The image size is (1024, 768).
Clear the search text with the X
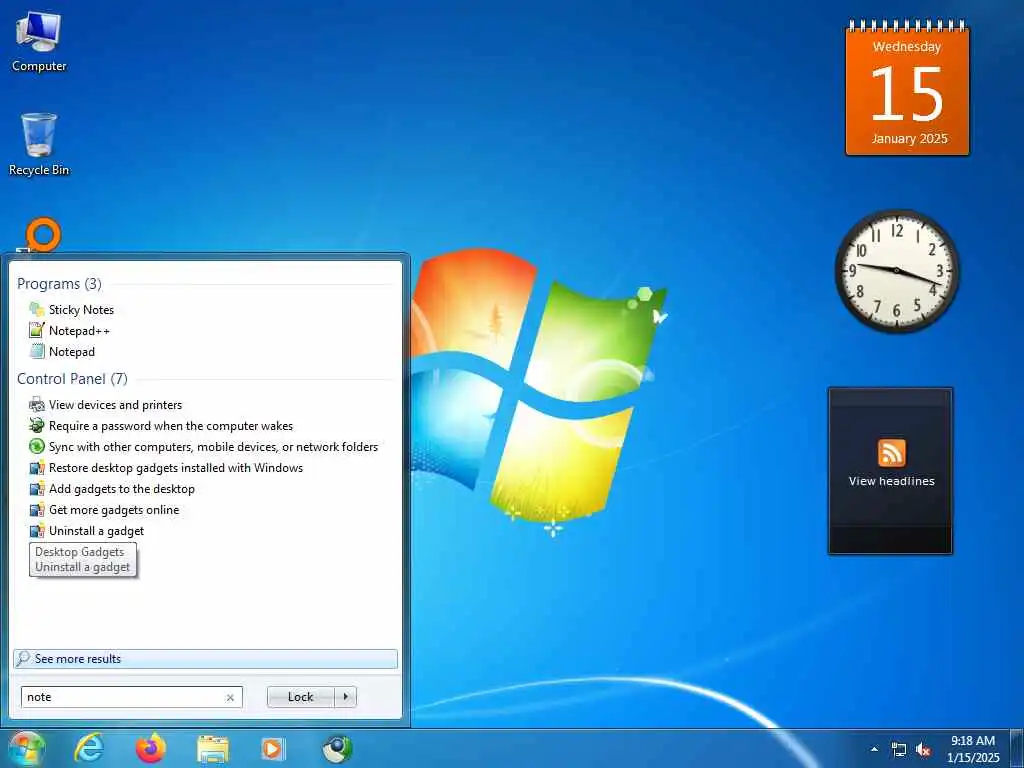[x=230, y=697]
